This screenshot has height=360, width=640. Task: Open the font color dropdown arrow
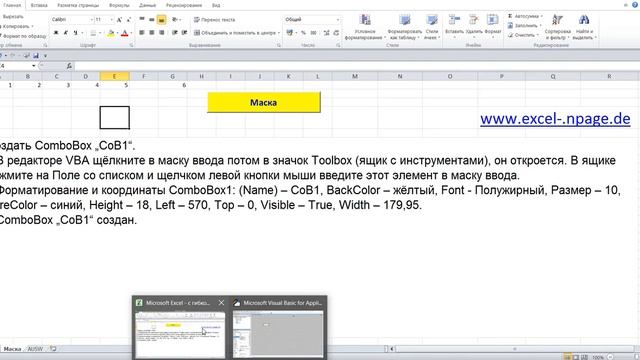[131, 33]
